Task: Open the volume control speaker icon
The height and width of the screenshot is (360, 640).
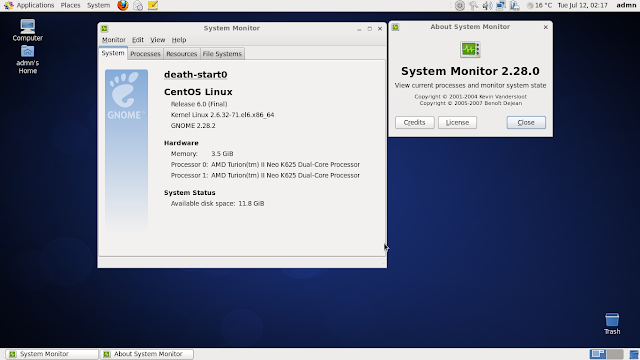Action: (x=487, y=5)
